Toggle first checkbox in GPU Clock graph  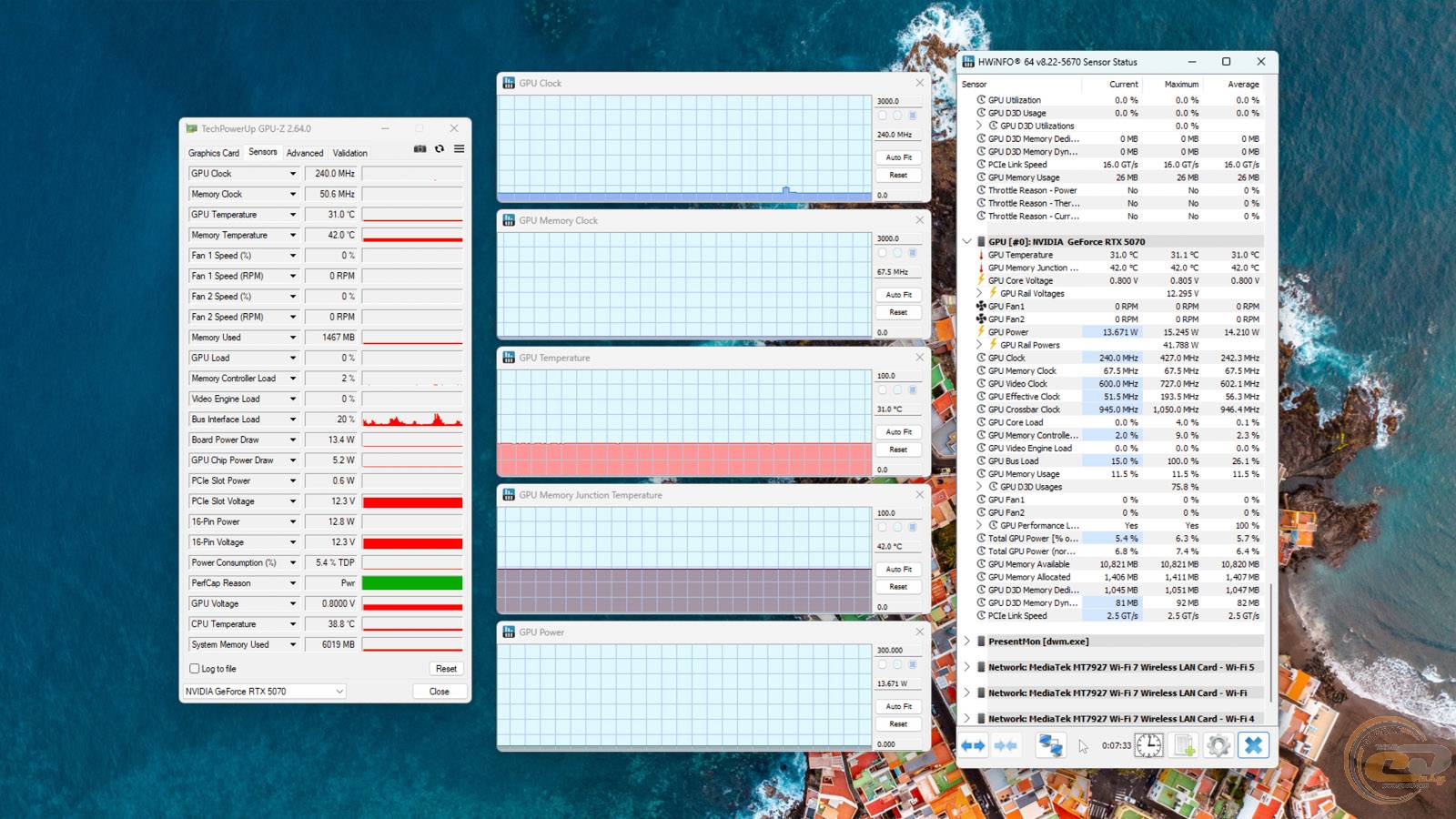[x=882, y=116]
